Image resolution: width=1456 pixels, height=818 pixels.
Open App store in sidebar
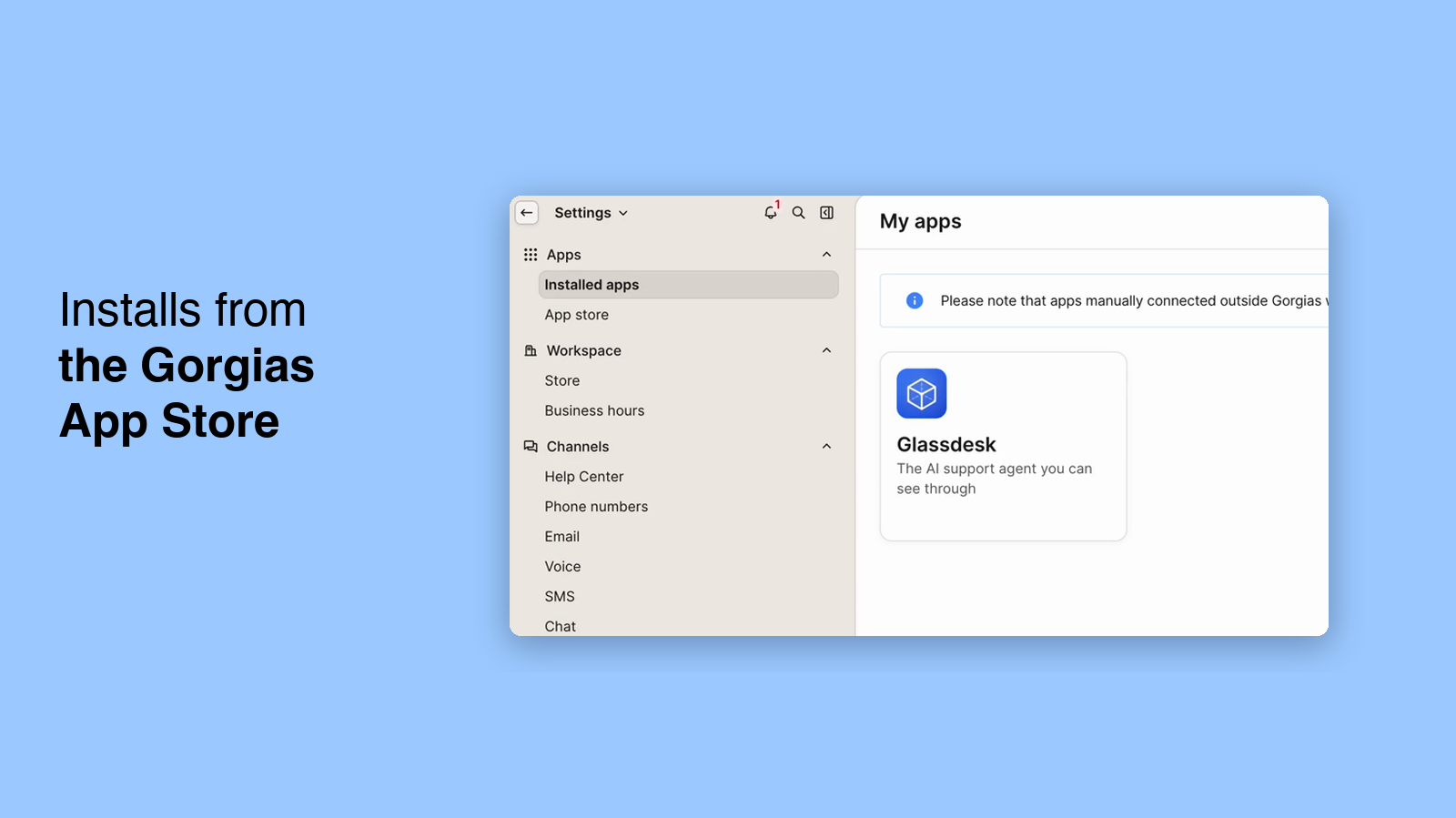pos(577,315)
